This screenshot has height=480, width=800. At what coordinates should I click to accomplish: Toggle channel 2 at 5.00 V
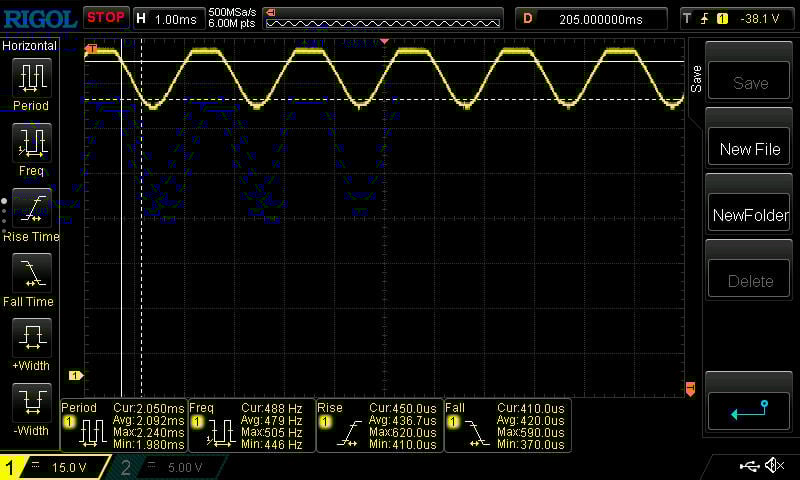pyautogui.click(x=165, y=467)
